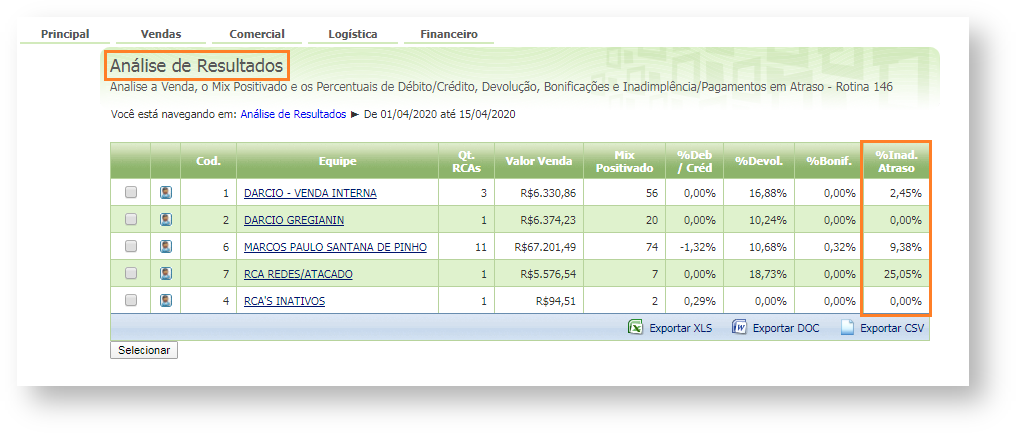Click the Análise de Resultados breadcrumb link
The height and width of the screenshot is (434, 1017).
coord(293,114)
